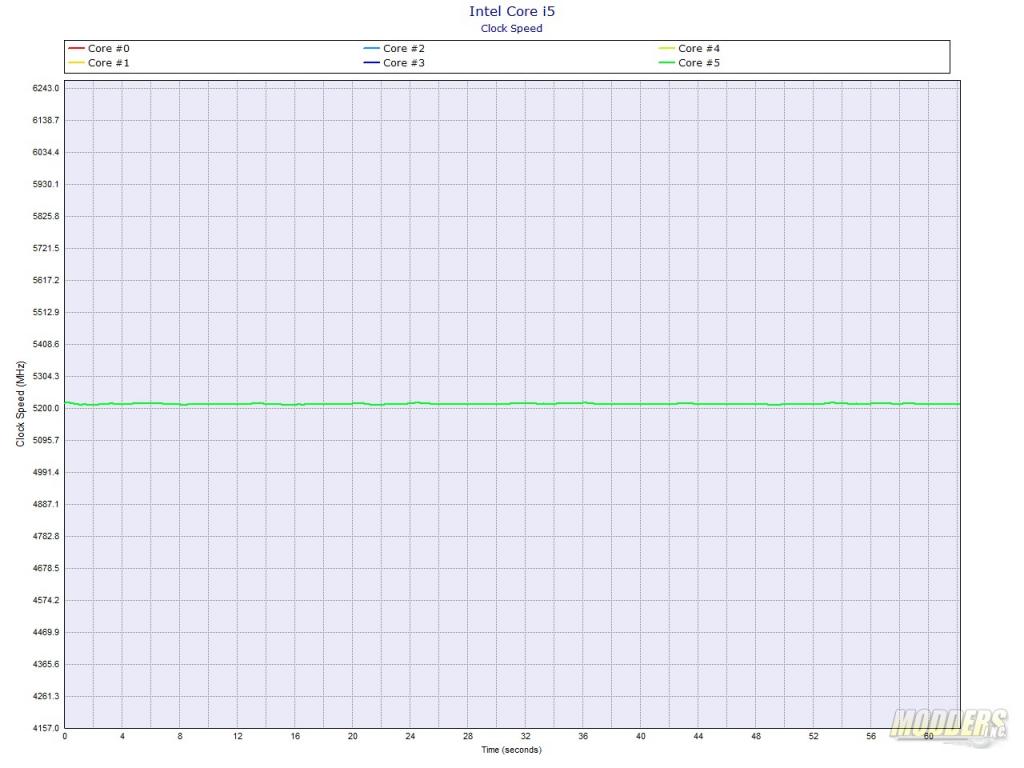The image size is (1024, 768).
Task: Click the 24 tick on the time axis
Action: [x=410, y=736]
